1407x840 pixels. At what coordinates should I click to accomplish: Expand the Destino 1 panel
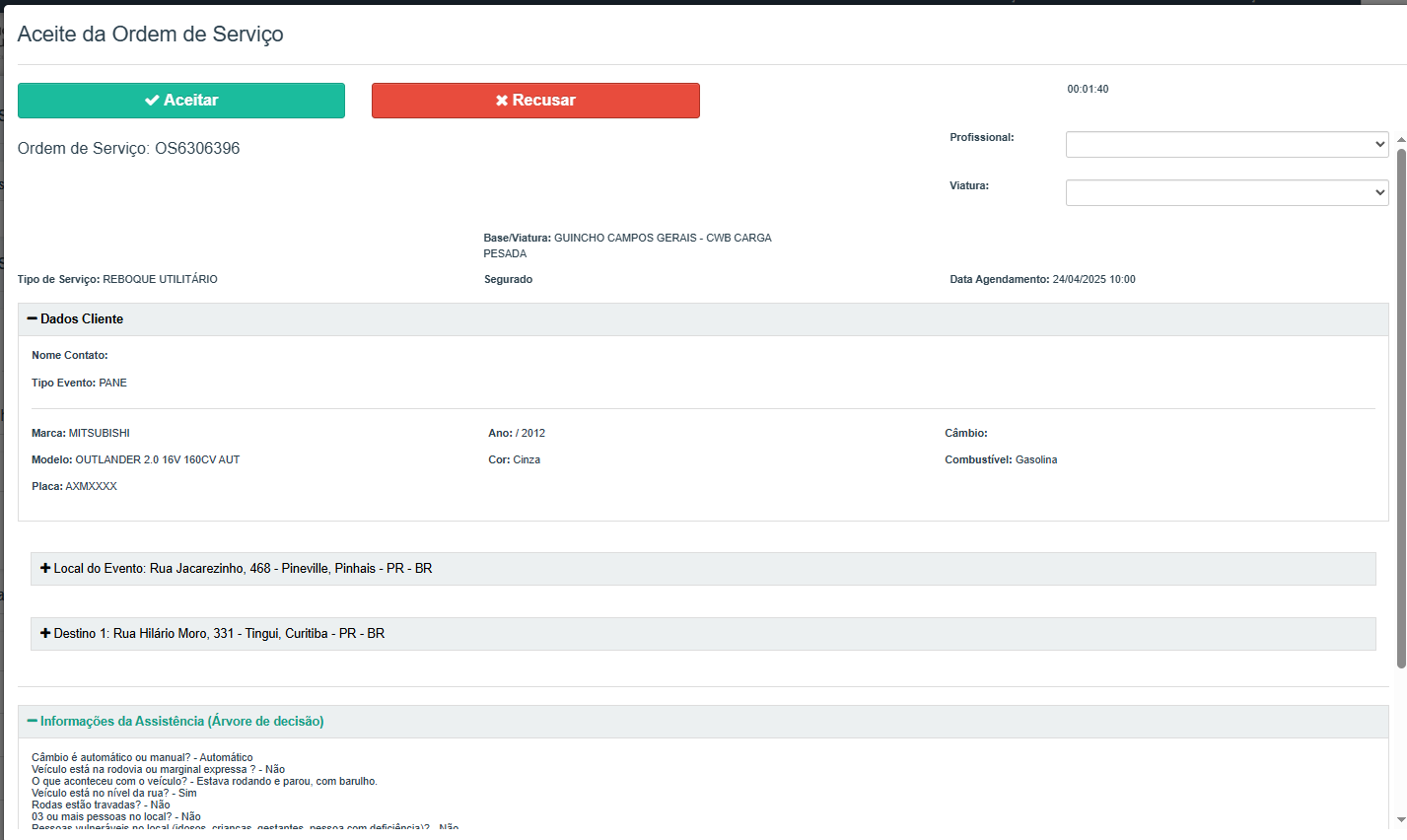[x=703, y=634]
